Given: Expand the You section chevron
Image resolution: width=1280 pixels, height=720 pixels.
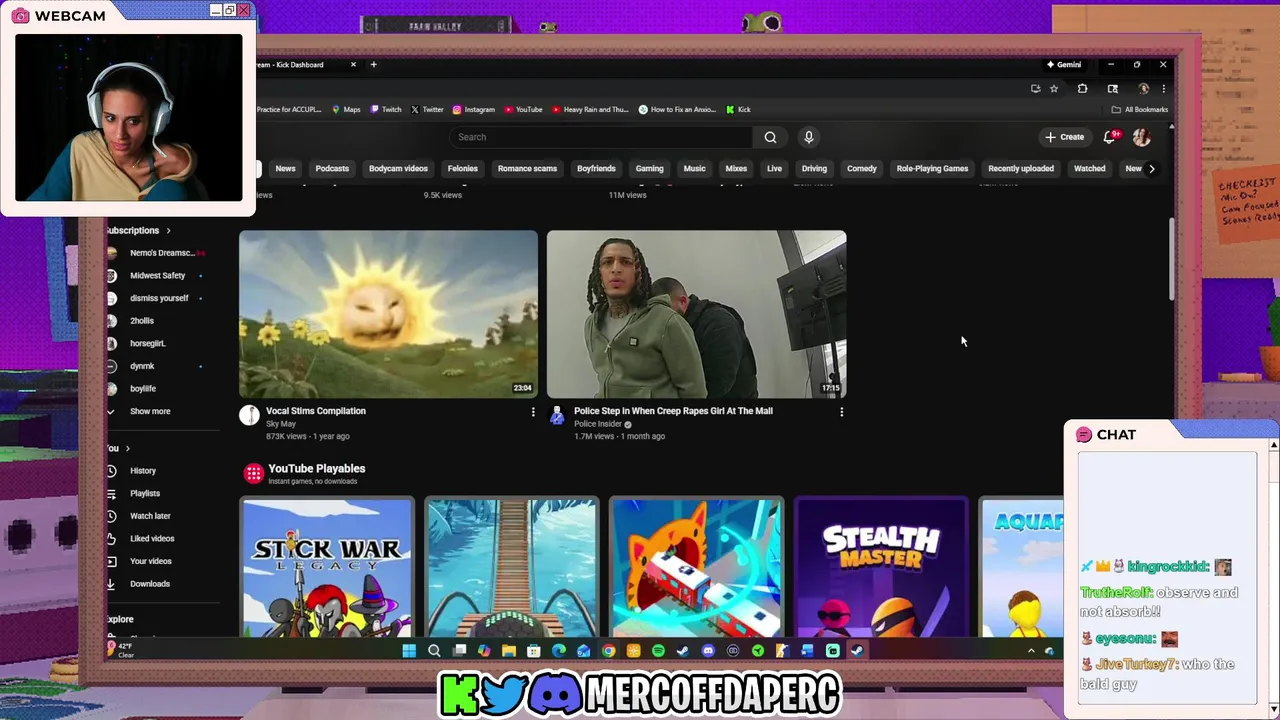Looking at the screenshot, I should coord(128,449).
